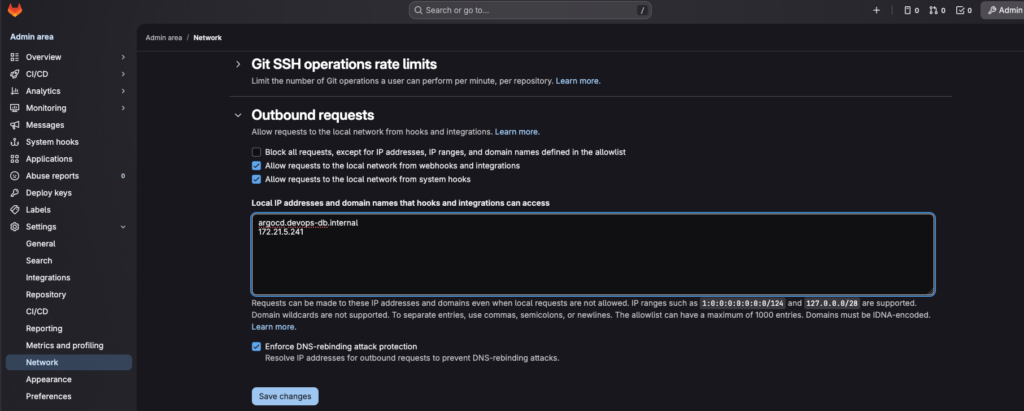Open the to-do list counter icon
The height and width of the screenshot is (411, 1024).
click(x=963, y=10)
